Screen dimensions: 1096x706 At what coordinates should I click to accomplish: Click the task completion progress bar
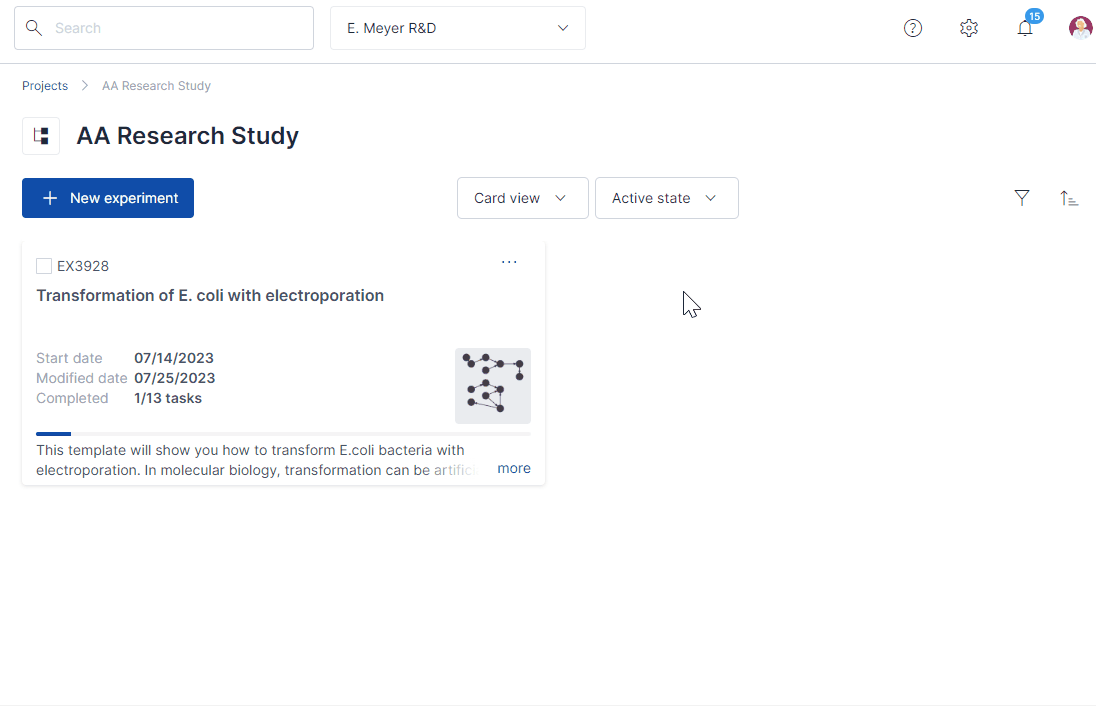pyautogui.click(x=283, y=434)
